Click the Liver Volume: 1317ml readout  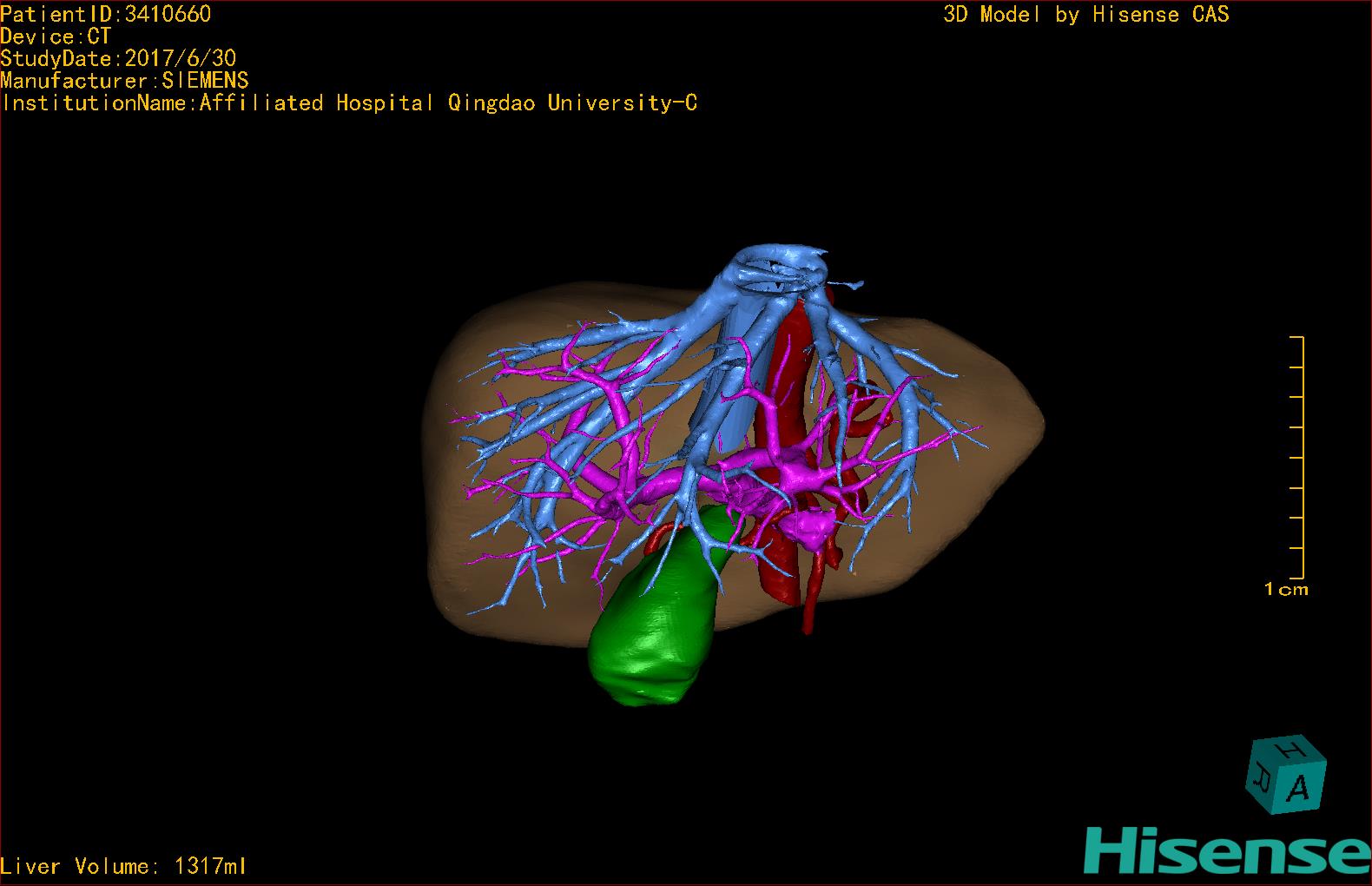click(123, 866)
